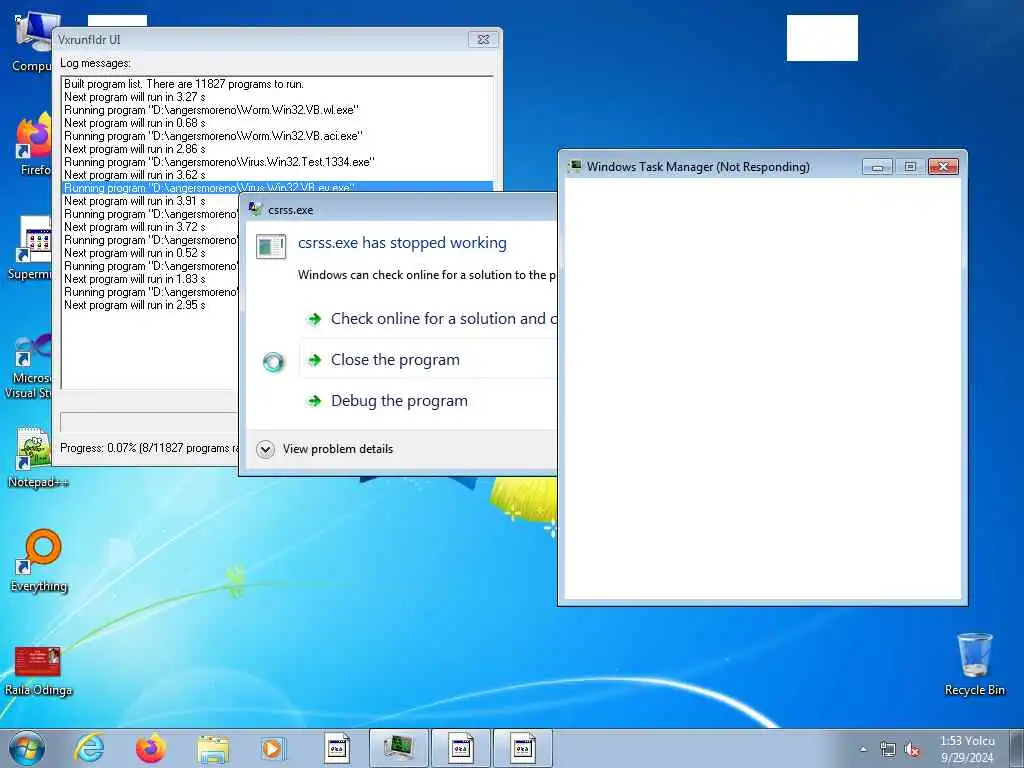Choose Debug the program
This screenshot has height=768, width=1024.
pos(428,400)
